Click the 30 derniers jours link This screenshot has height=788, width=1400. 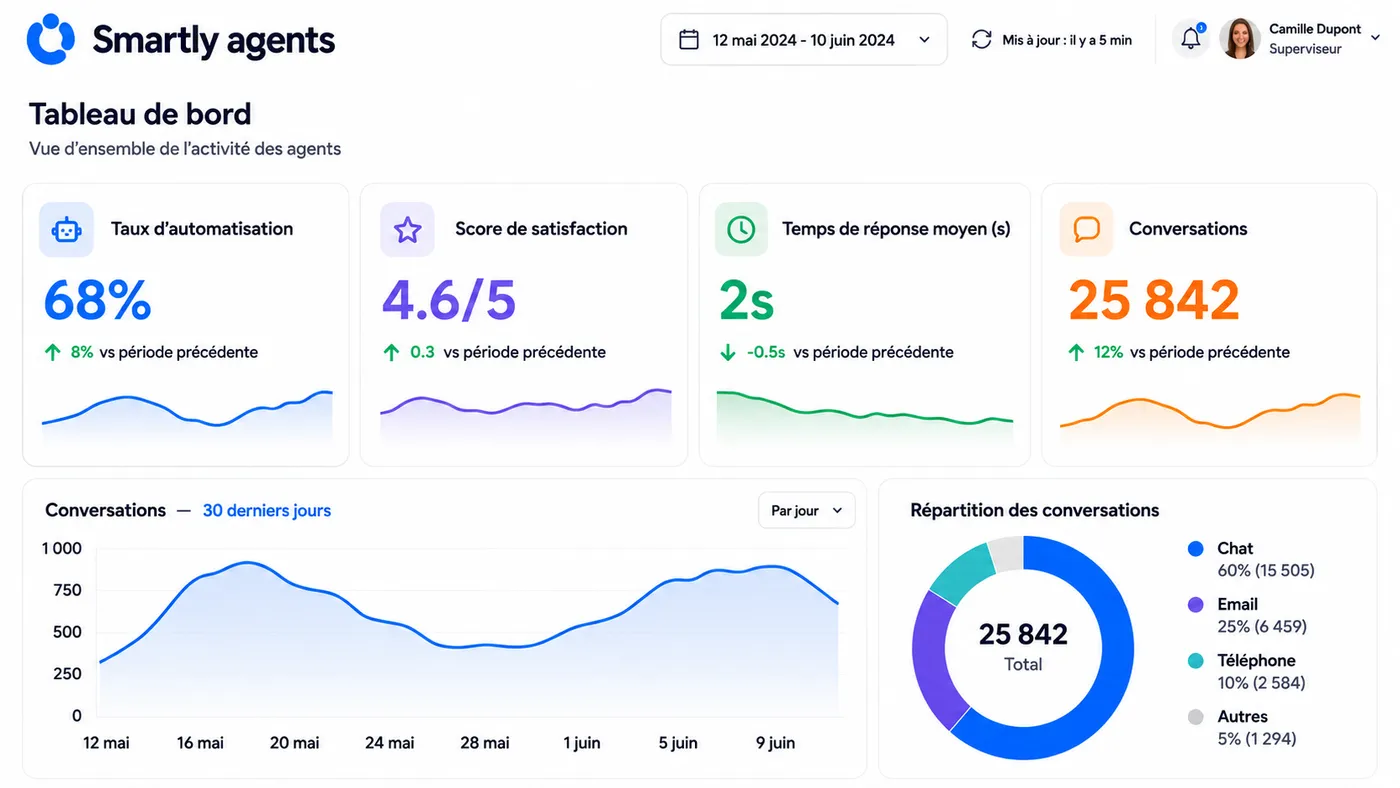[x=267, y=510]
